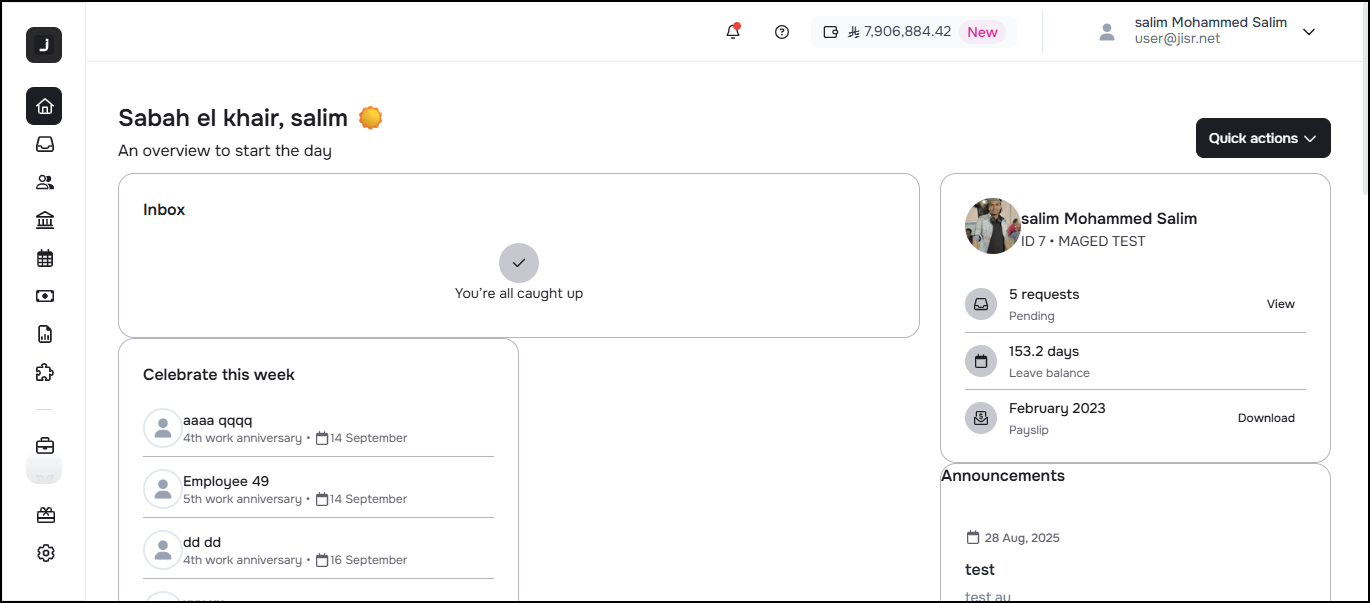Open the bank building icon in sidebar
Image resolution: width=1370 pixels, height=603 pixels.
click(x=44, y=220)
